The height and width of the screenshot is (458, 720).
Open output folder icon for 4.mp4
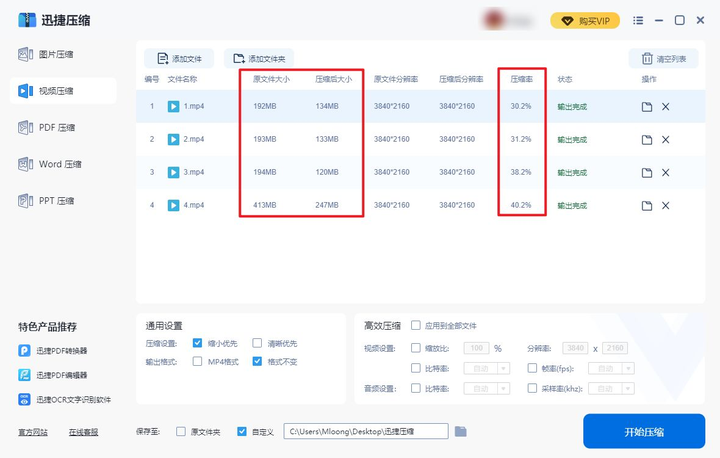click(x=647, y=206)
